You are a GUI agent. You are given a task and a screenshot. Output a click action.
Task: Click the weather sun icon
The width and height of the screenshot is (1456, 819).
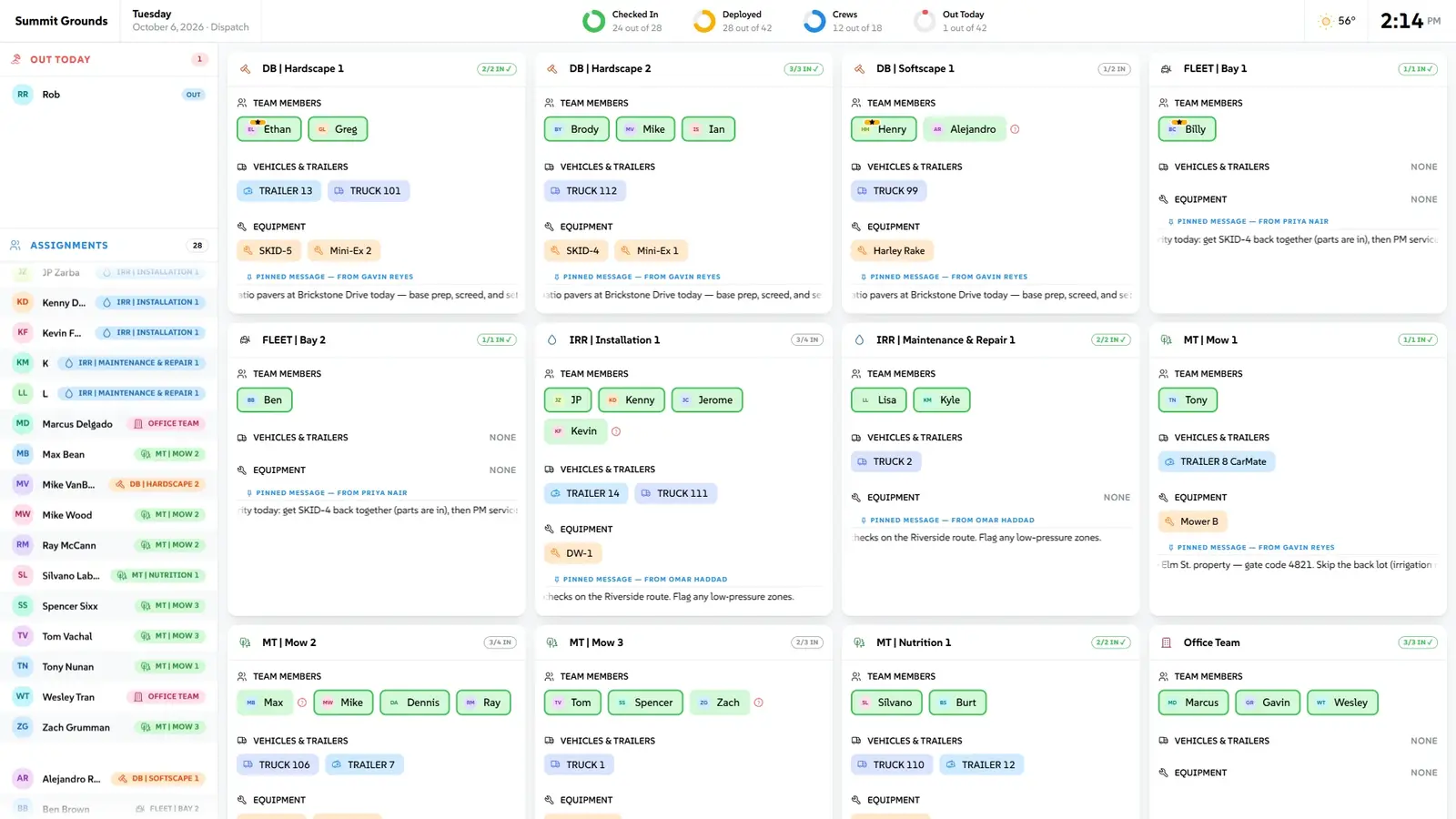1326,21
